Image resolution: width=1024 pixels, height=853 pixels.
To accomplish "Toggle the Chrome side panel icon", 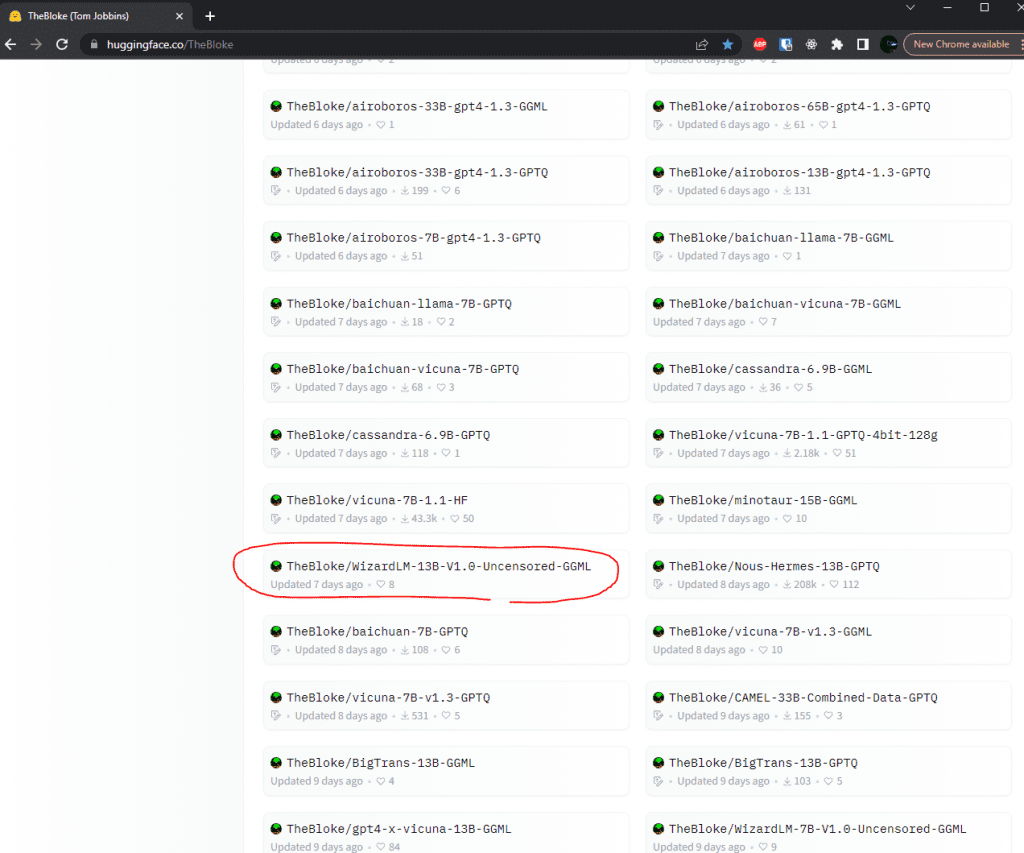I will pyautogui.click(x=863, y=44).
